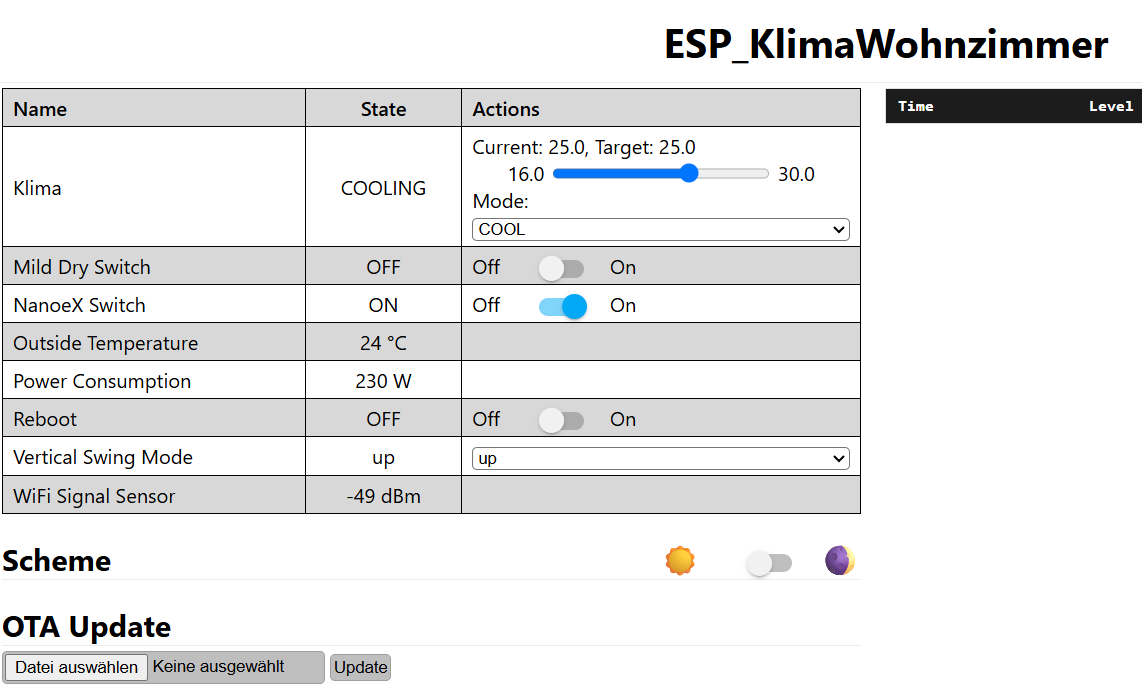The height and width of the screenshot is (687, 1142).
Task: Click the State table header
Action: (x=383, y=109)
